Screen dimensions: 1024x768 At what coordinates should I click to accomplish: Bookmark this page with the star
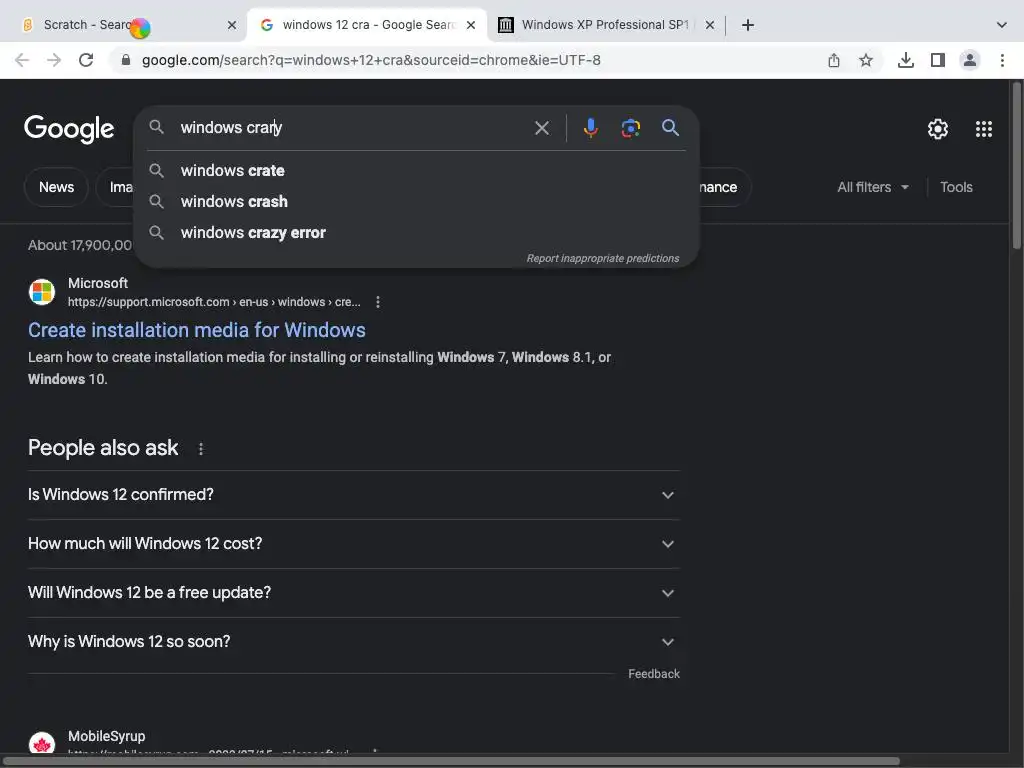click(x=866, y=60)
